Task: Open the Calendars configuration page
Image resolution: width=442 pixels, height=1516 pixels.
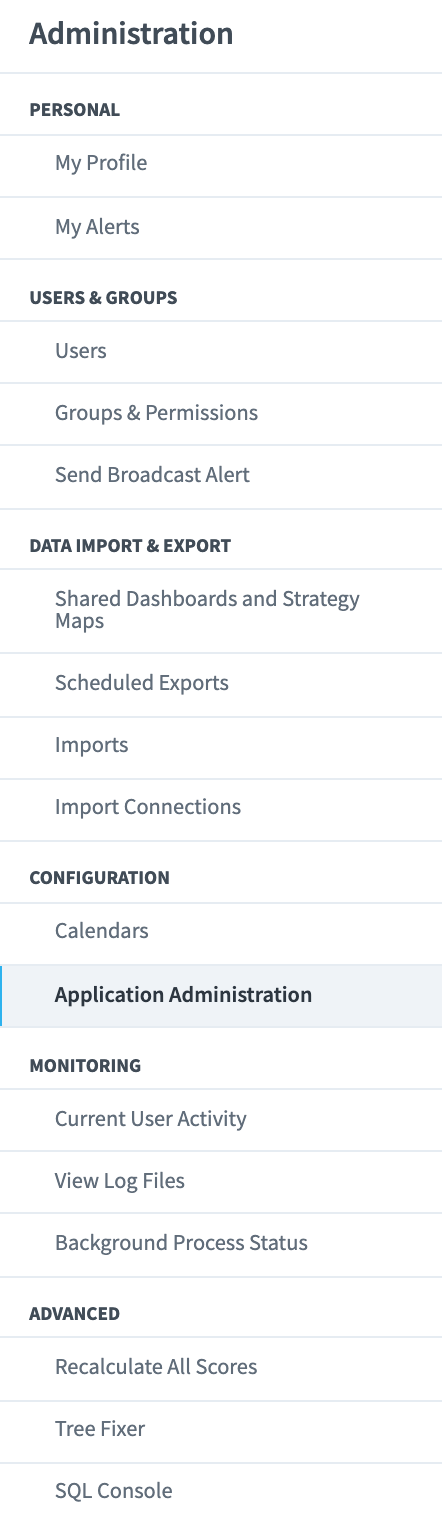Action: tap(221, 931)
